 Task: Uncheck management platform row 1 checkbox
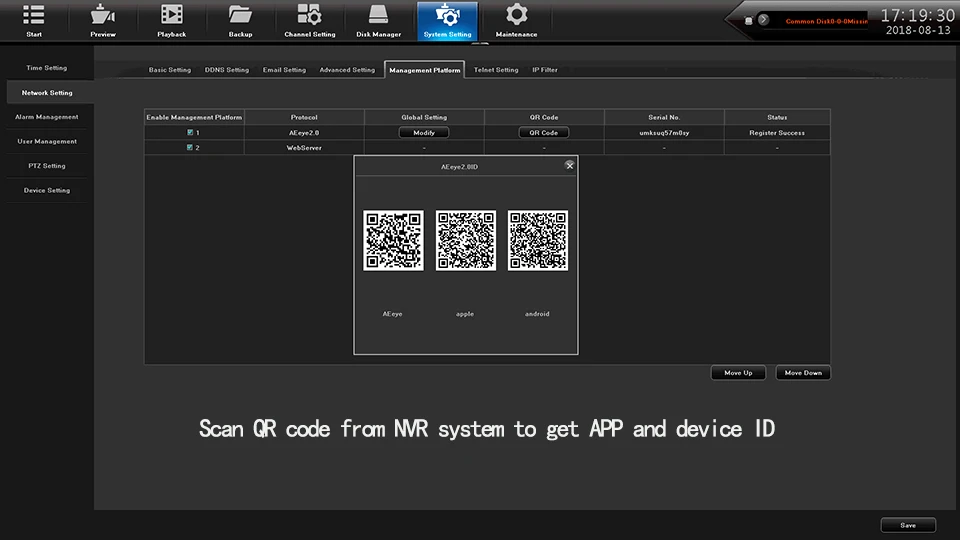click(x=190, y=132)
